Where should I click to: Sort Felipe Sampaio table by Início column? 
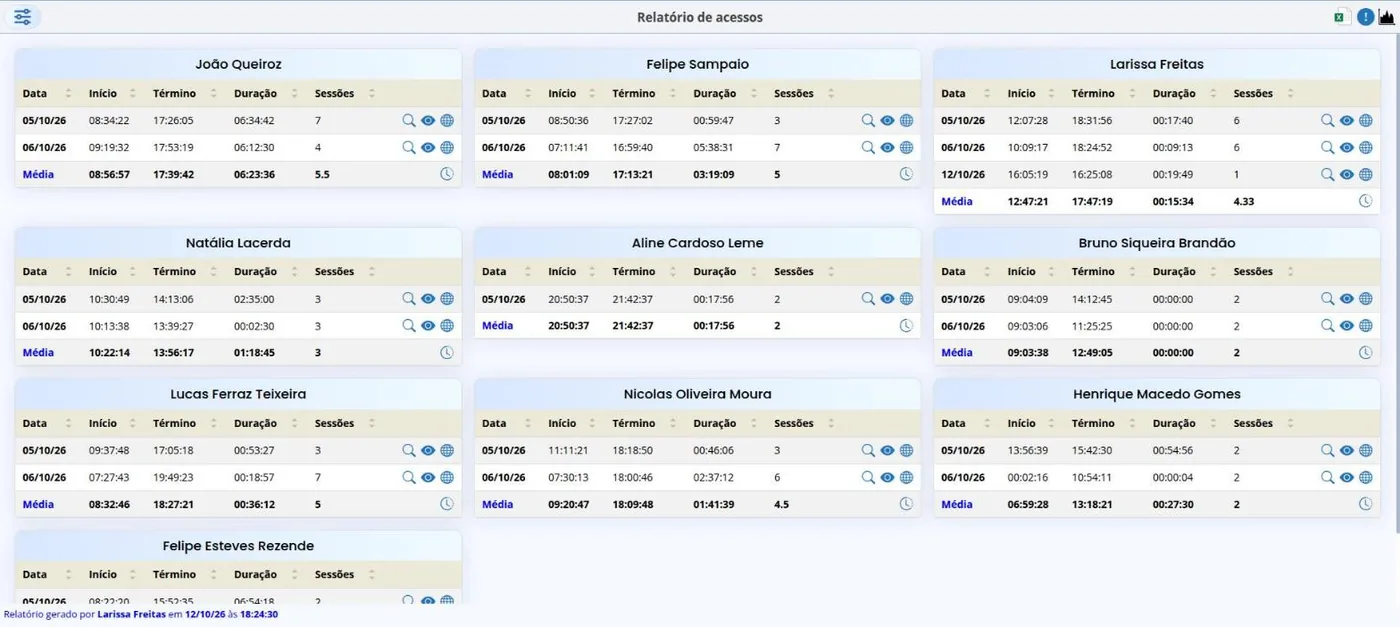[x=571, y=93]
